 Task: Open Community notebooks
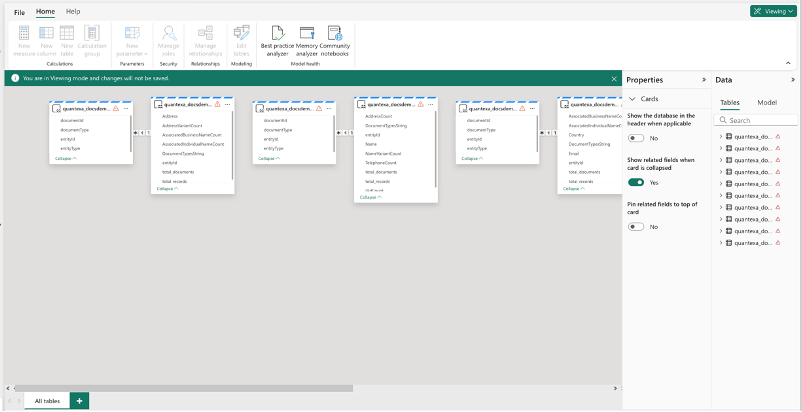coord(335,34)
